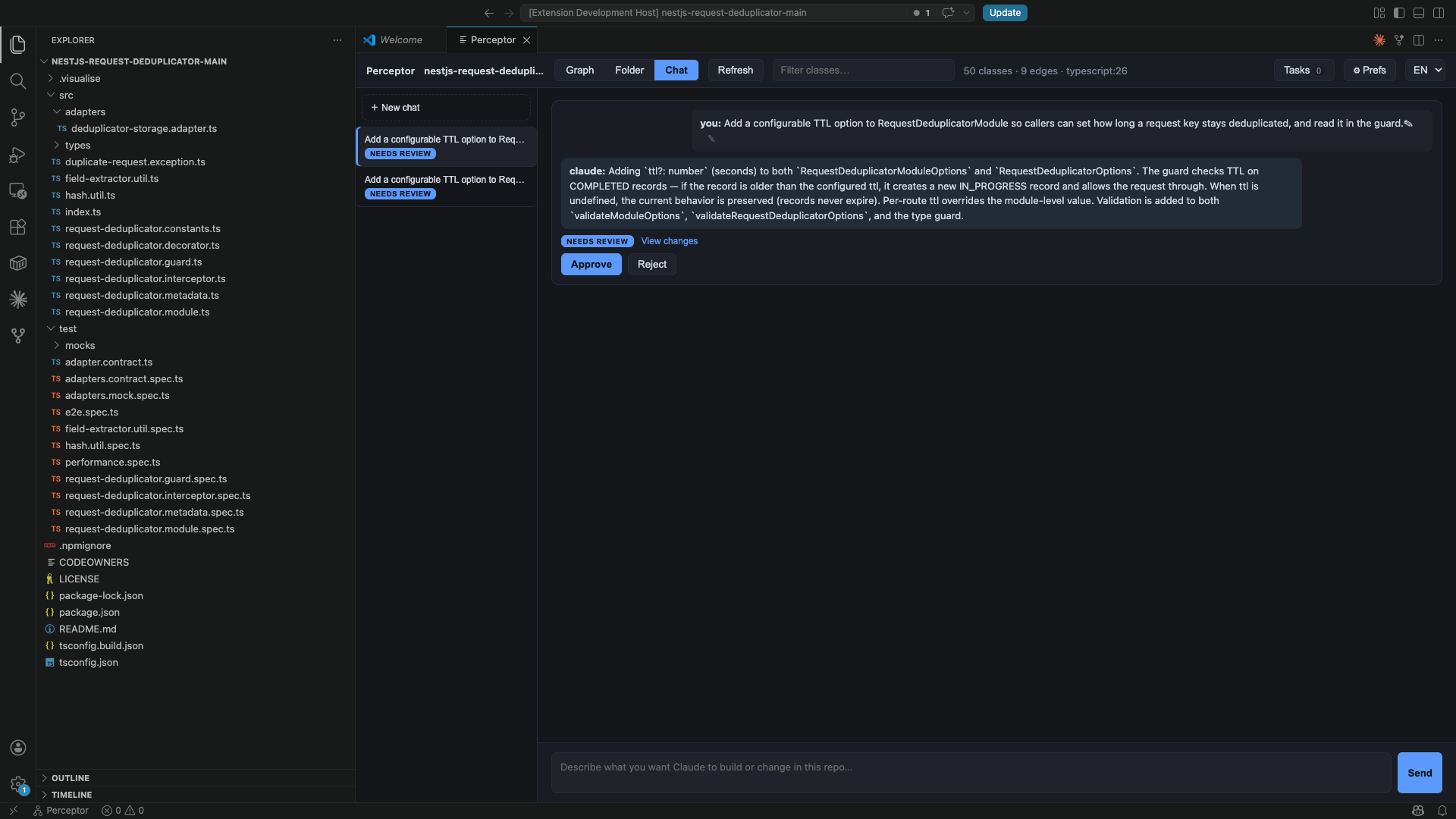The height and width of the screenshot is (819, 1456).
Task: Click the Send button
Action: point(1420,773)
